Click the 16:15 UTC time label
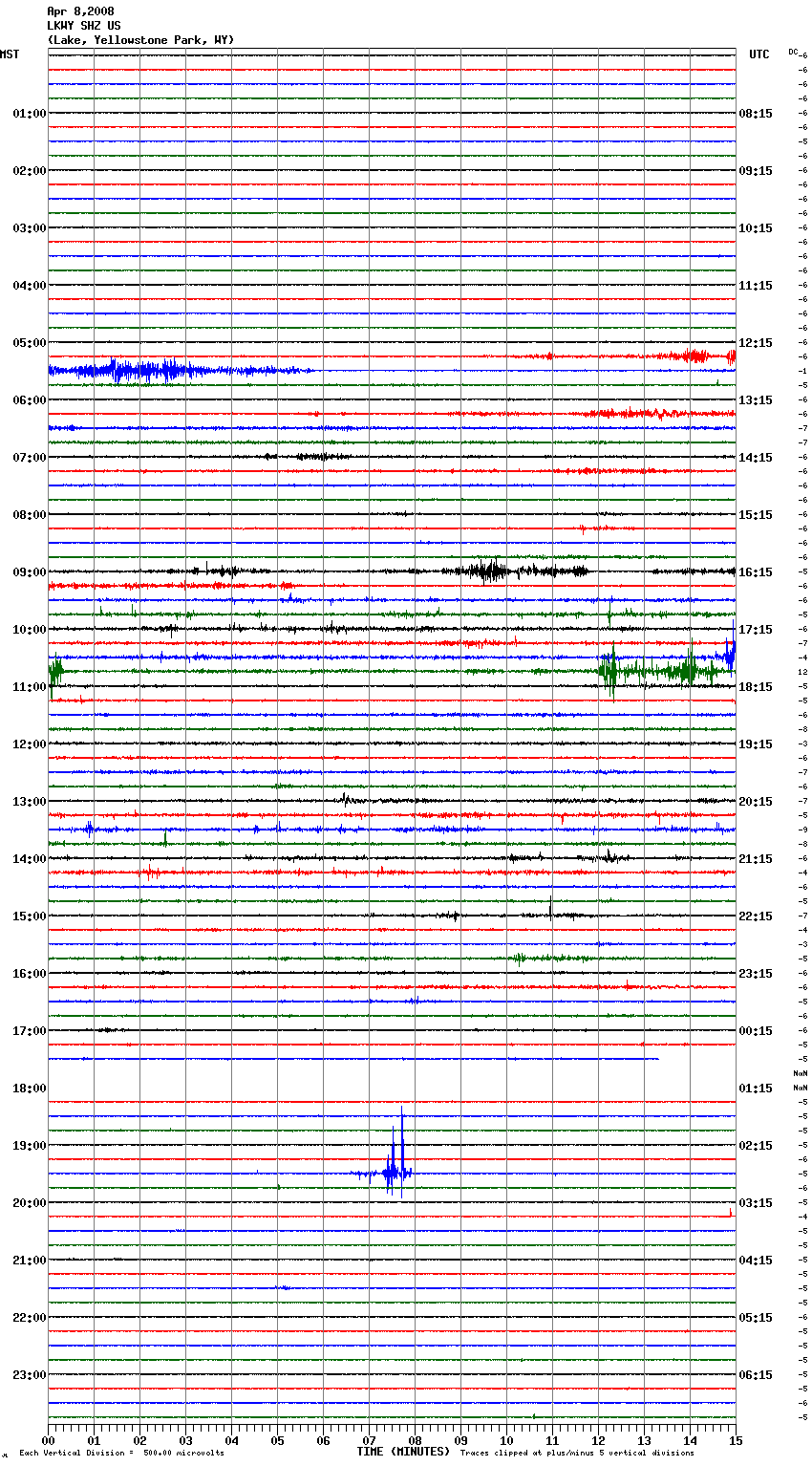This screenshot has width=812, height=1466. point(756,571)
